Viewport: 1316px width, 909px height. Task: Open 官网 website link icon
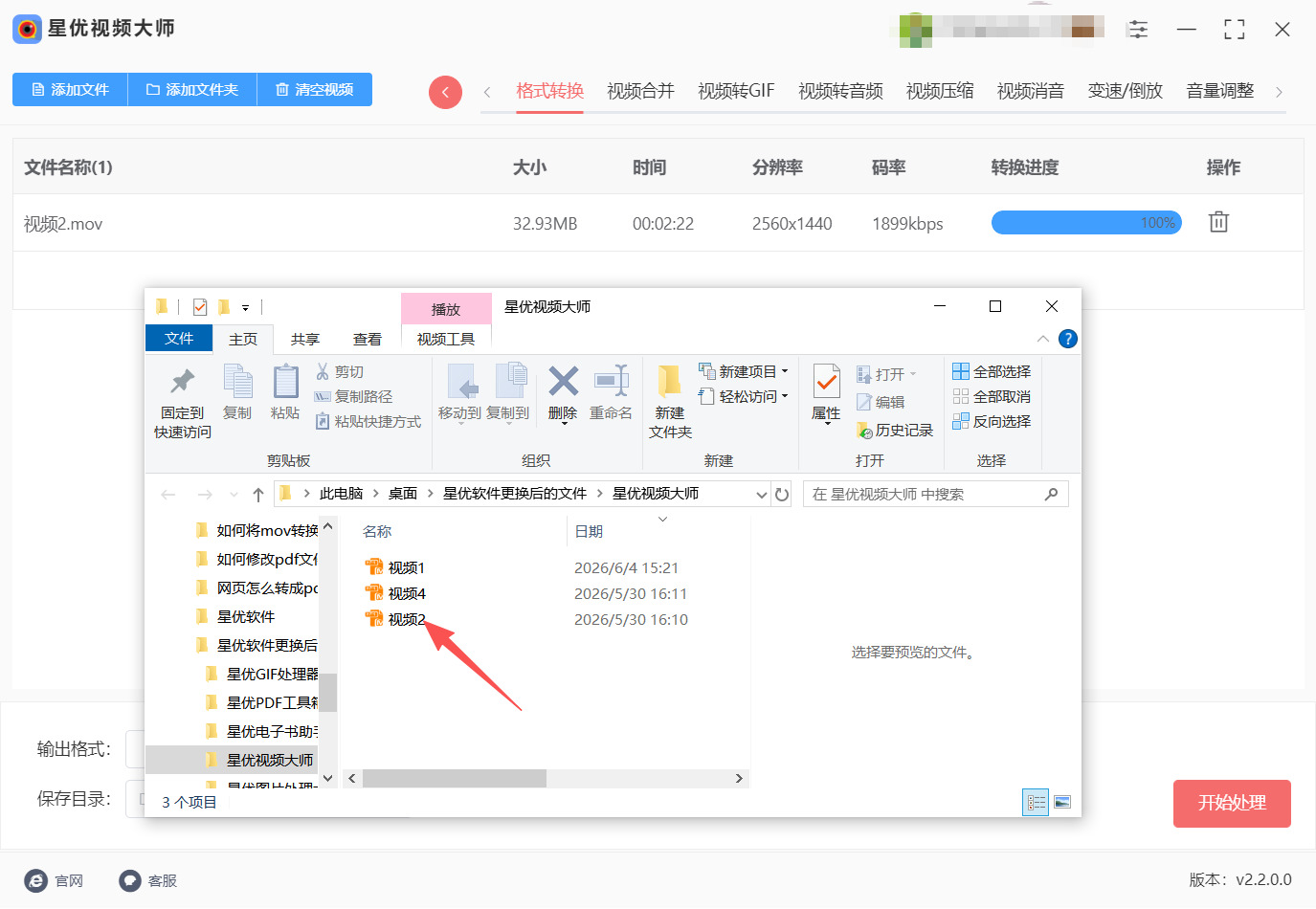point(36,880)
